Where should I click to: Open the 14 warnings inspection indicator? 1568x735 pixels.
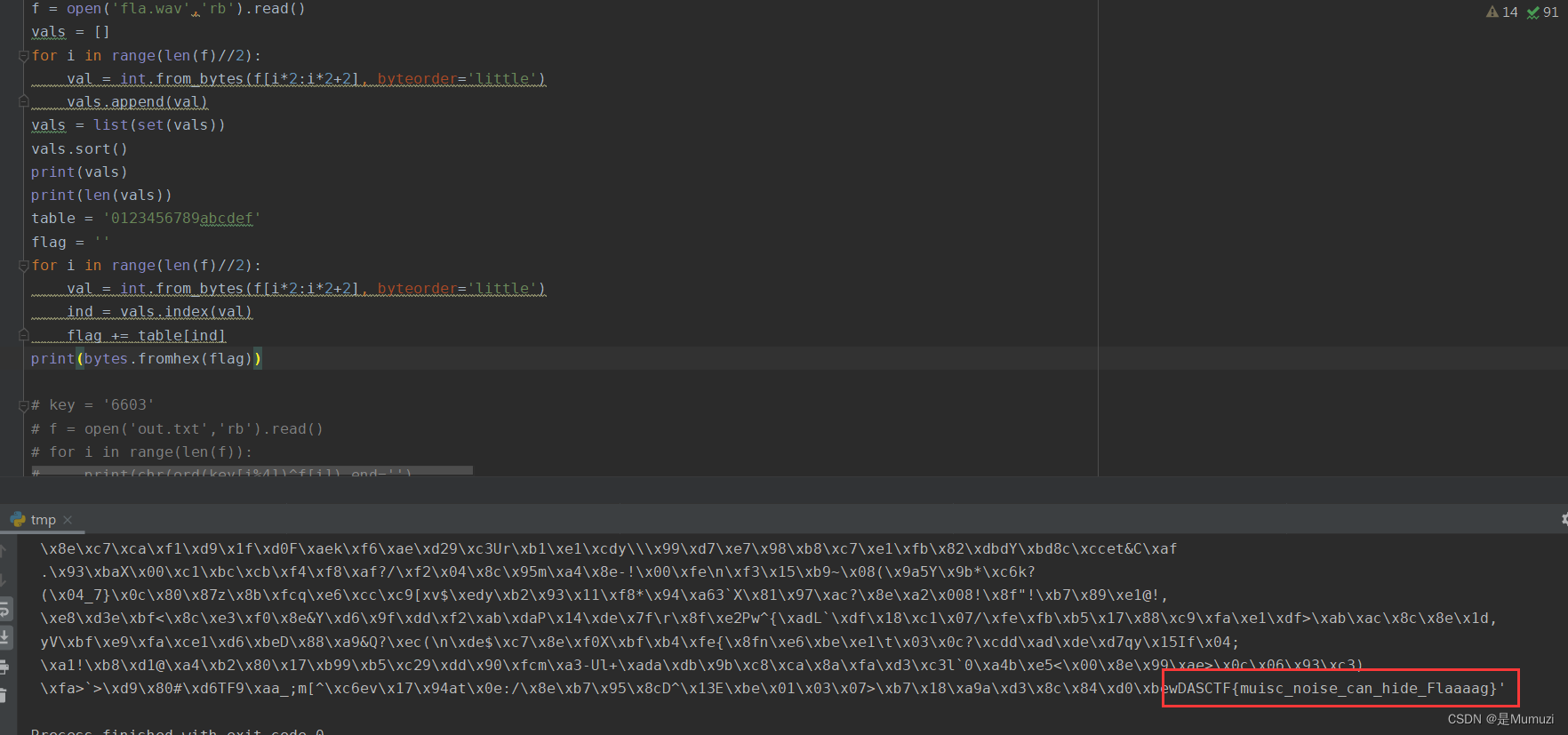[1501, 12]
